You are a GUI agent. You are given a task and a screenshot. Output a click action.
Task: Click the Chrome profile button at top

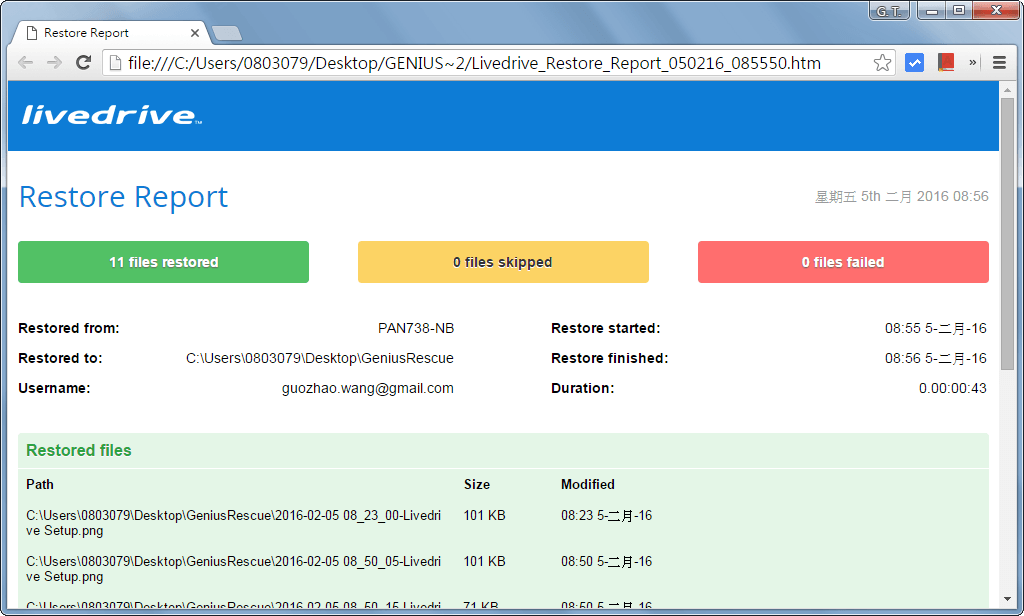click(888, 11)
